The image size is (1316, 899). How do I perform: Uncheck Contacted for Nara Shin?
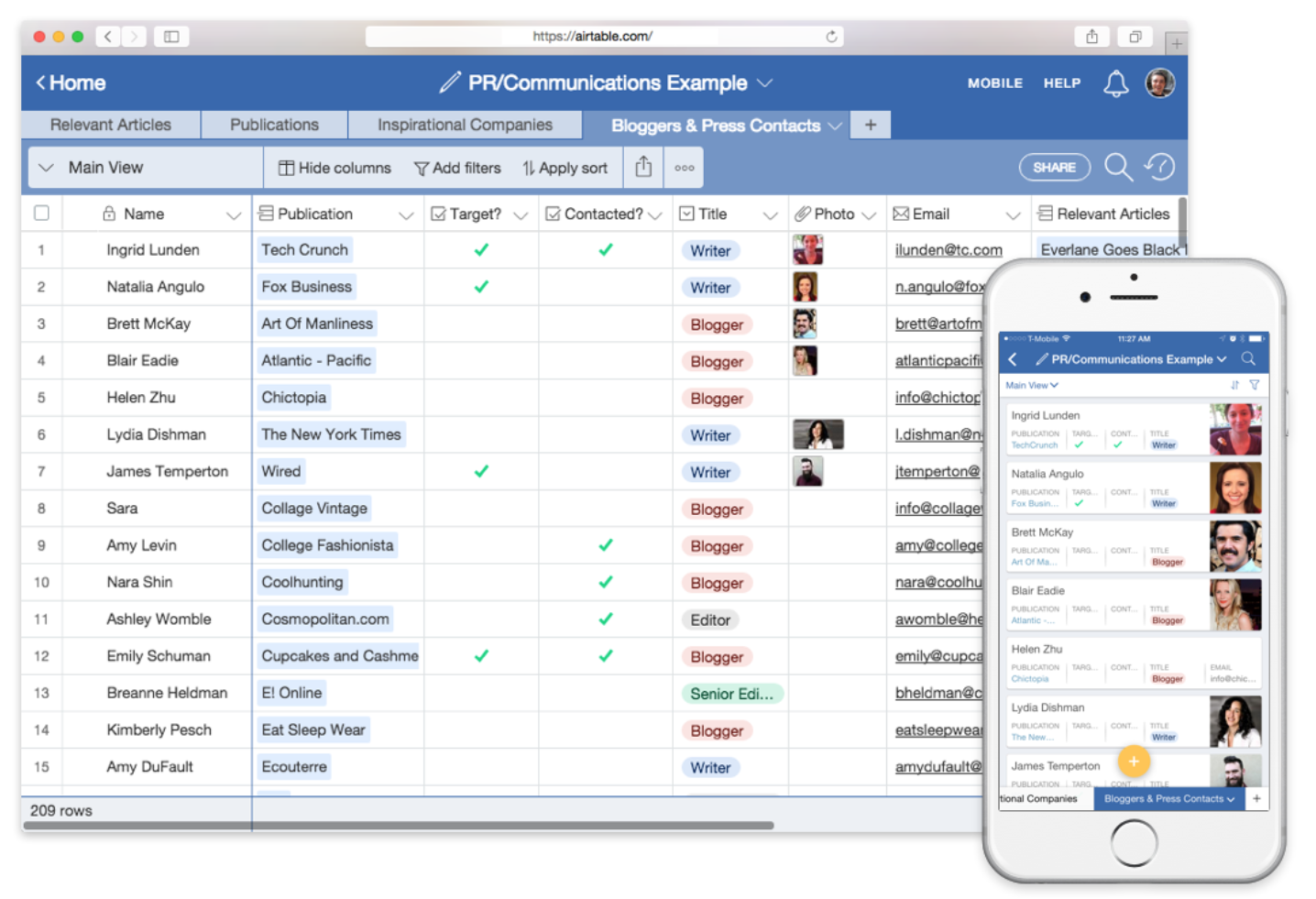coord(606,582)
